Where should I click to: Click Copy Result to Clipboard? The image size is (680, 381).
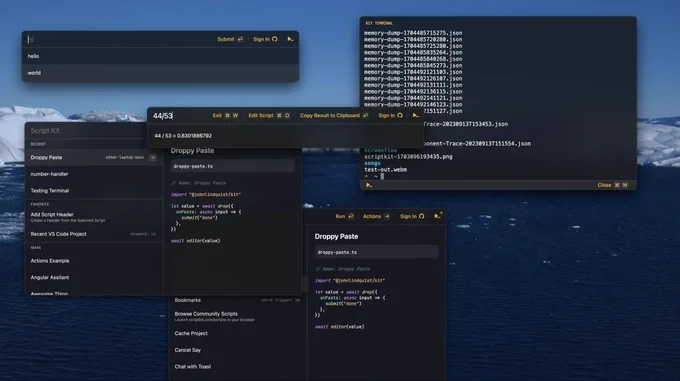334,115
